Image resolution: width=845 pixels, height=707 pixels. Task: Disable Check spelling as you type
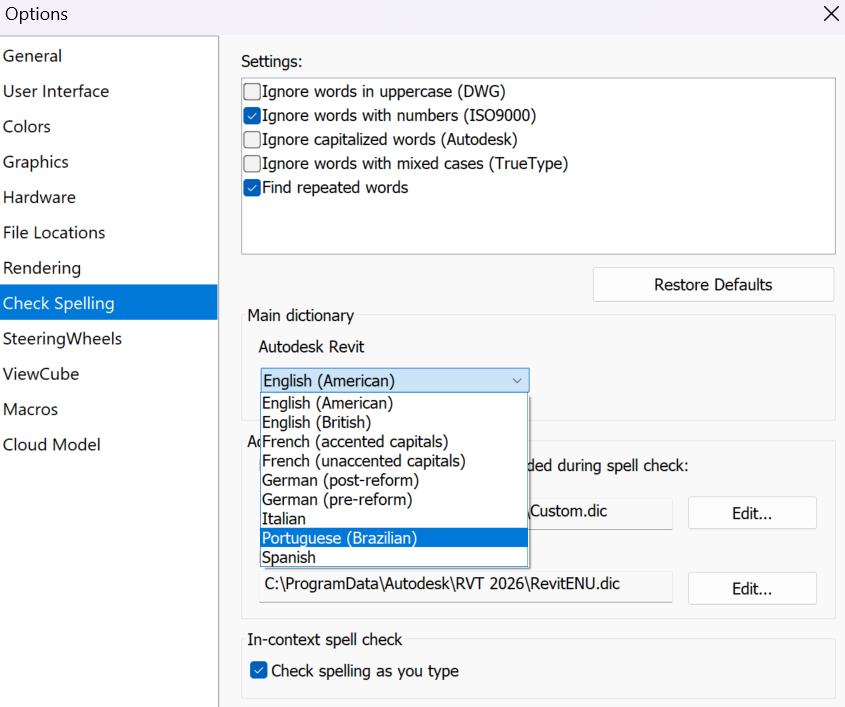(258, 671)
